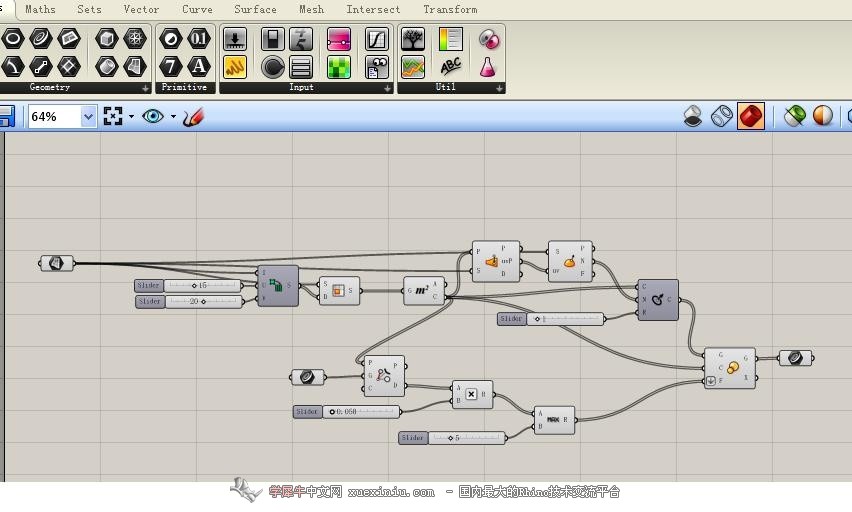This screenshot has width=852, height=512.
Task: Open the Curve tab
Action: (x=197, y=9)
